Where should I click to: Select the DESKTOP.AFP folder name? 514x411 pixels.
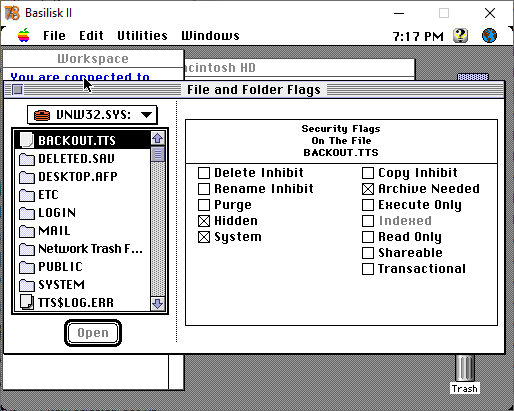pyautogui.click(x=78, y=177)
